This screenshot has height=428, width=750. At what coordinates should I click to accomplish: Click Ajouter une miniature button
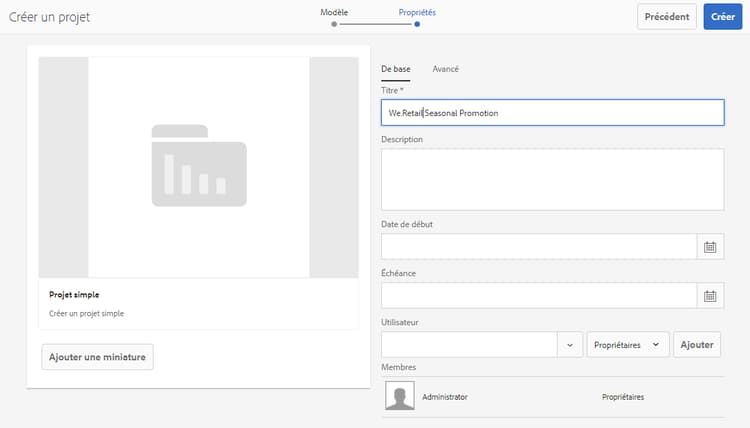[x=97, y=357]
